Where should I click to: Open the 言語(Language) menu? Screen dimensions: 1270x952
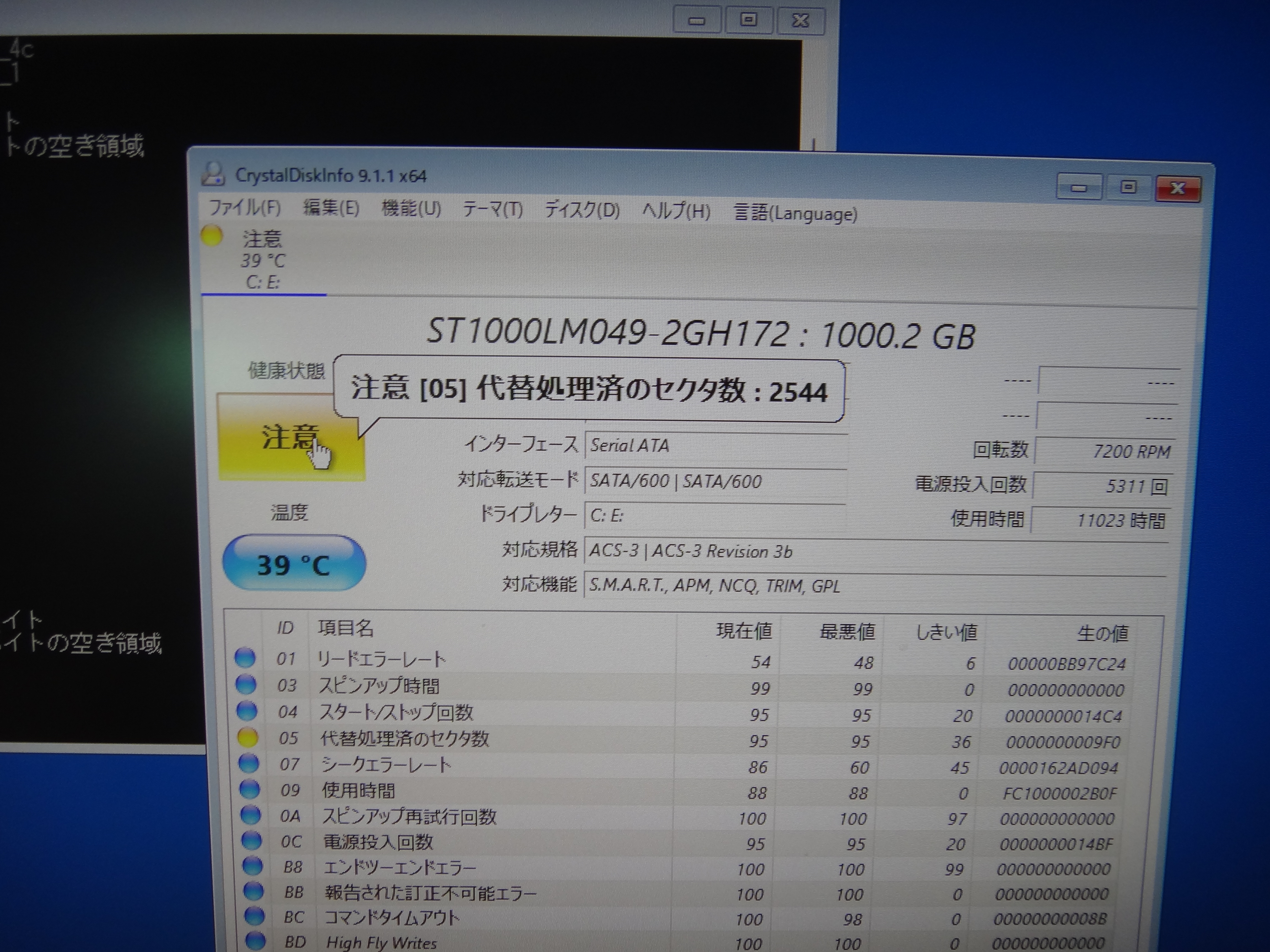click(795, 213)
